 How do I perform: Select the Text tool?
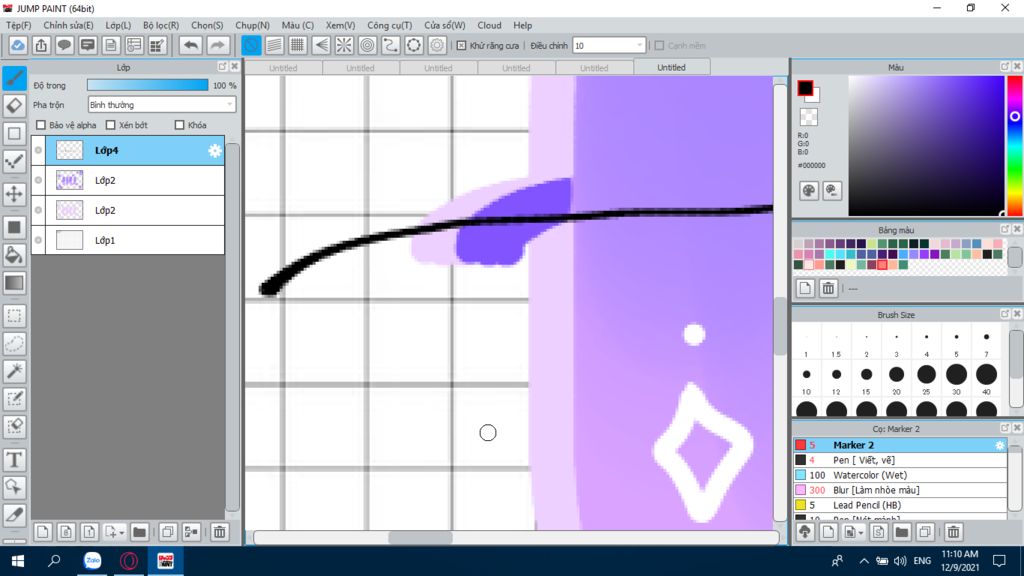14,460
